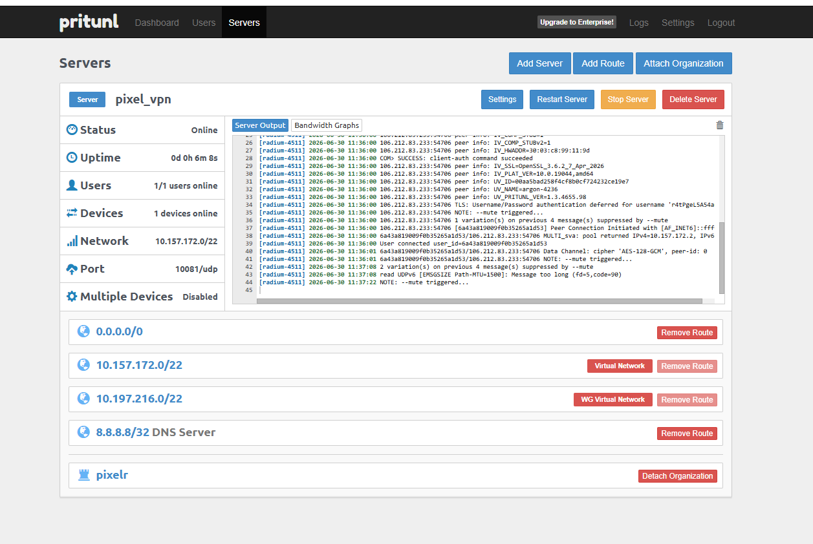Open pixel_vpn server Settings button
Screen dimensions: 813x544
[x=502, y=99]
